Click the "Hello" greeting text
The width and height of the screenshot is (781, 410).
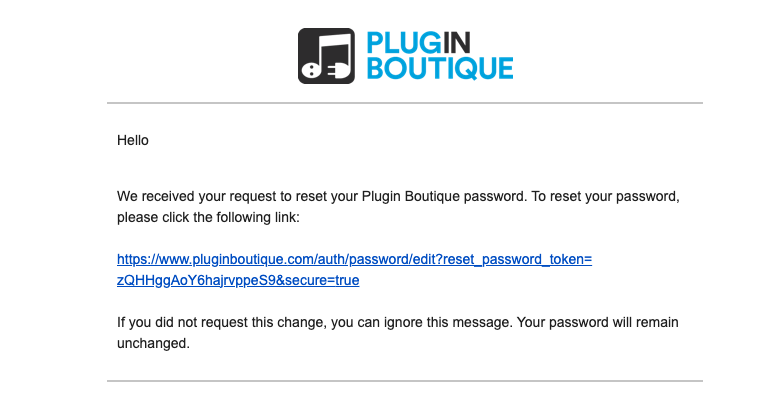point(132,140)
